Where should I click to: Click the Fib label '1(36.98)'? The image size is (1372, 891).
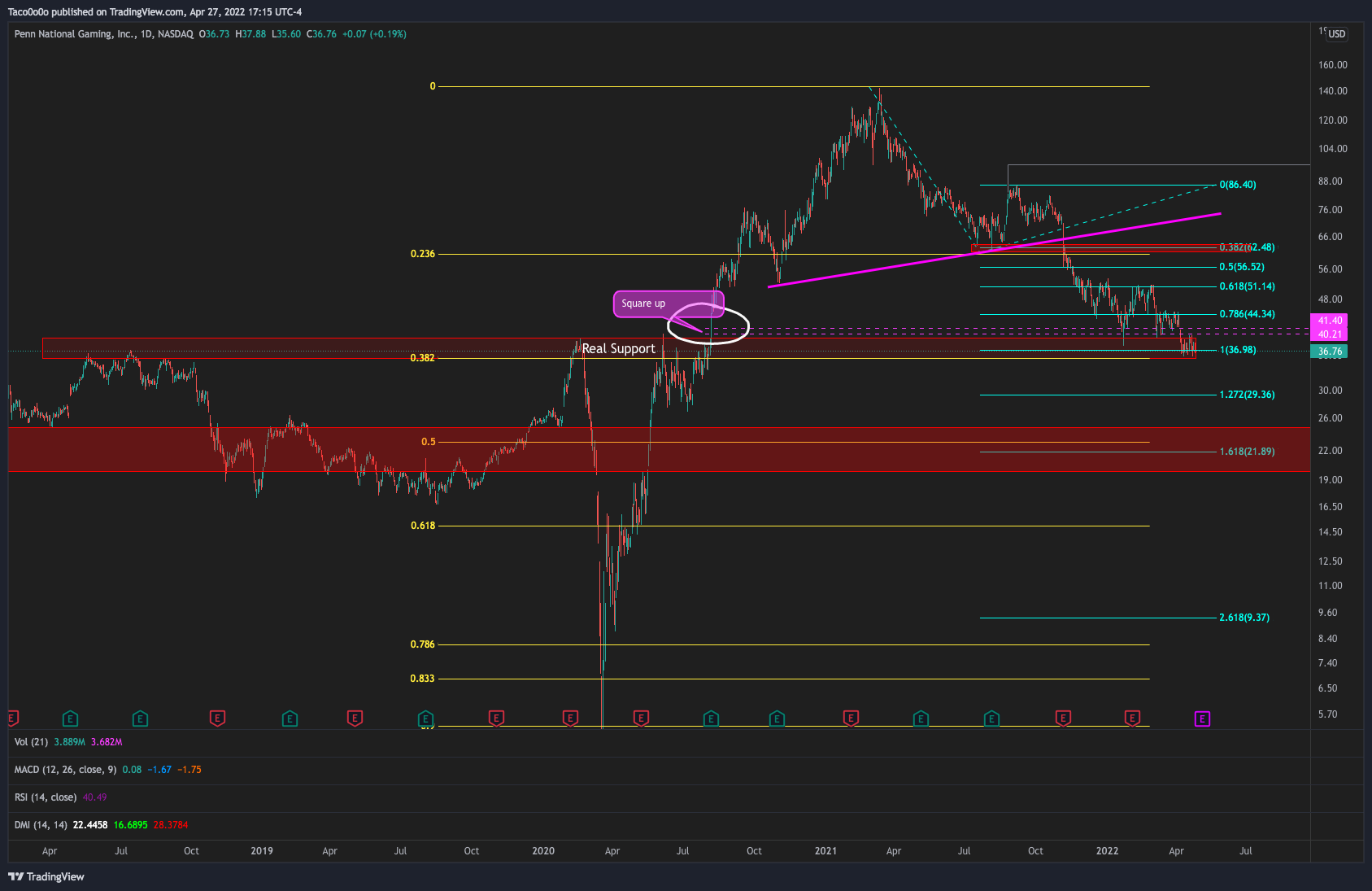(x=1238, y=350)
